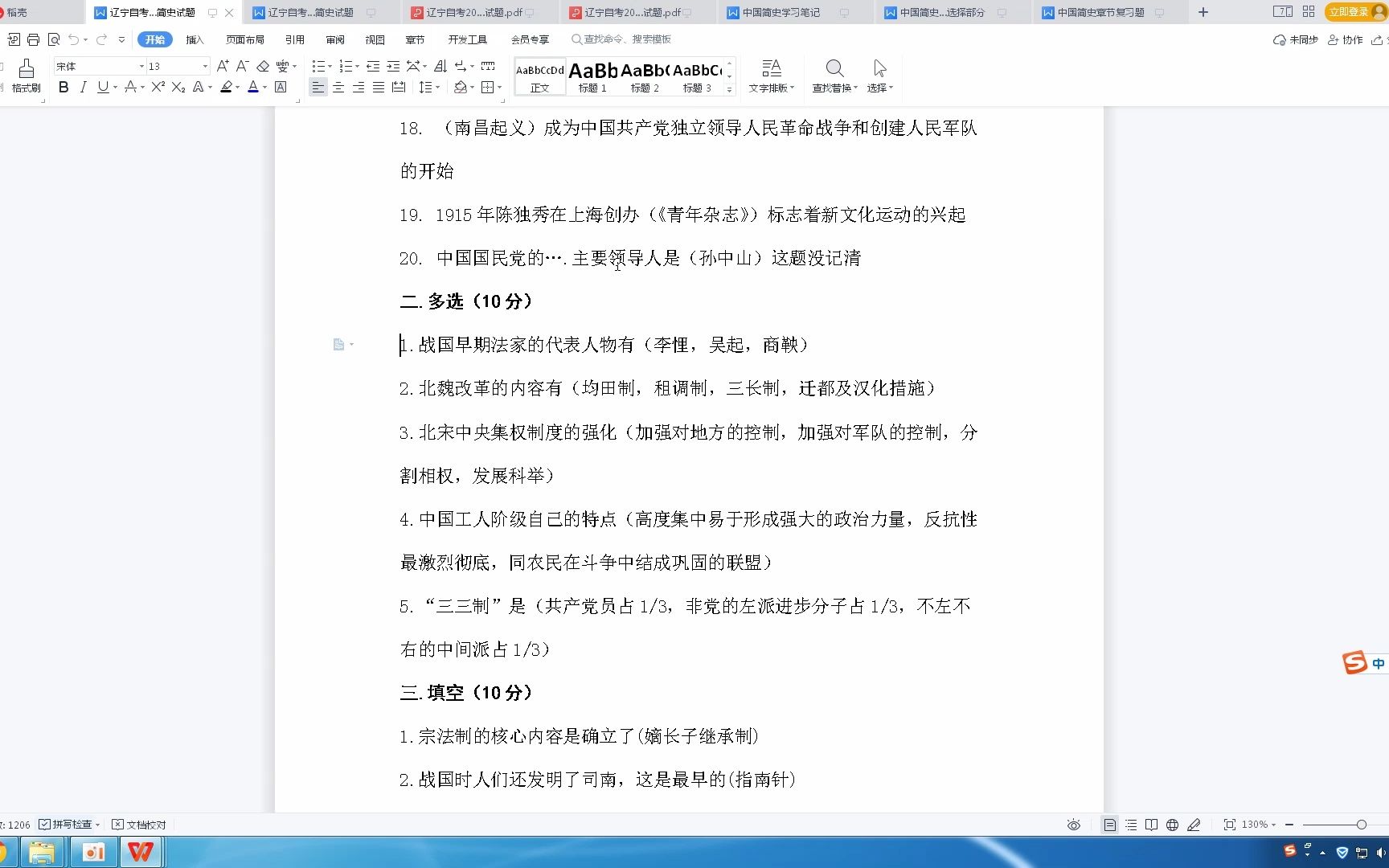Screen dimensions: 1389x868
Task: Enable right text alignment
Action: pyautogui.click(x=359, y=87)
